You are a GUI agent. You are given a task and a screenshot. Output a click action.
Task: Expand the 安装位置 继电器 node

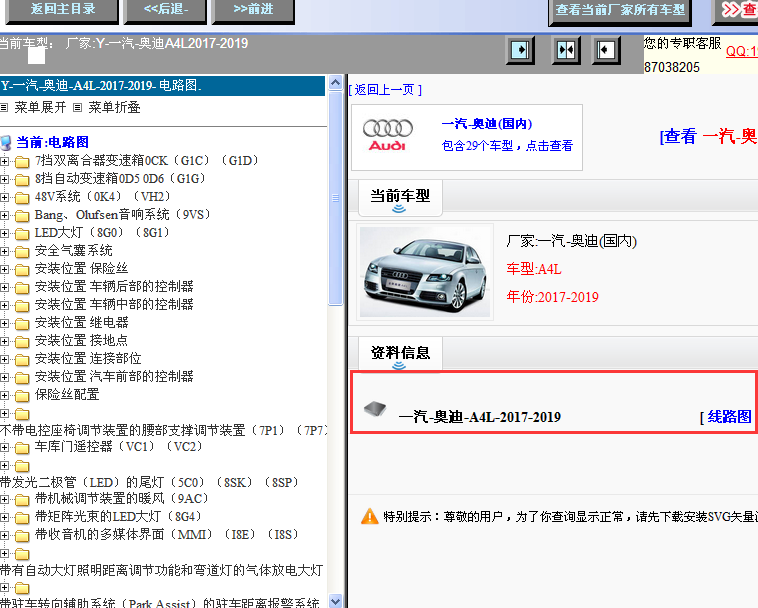pyautogui.click(x=4, y=323)
